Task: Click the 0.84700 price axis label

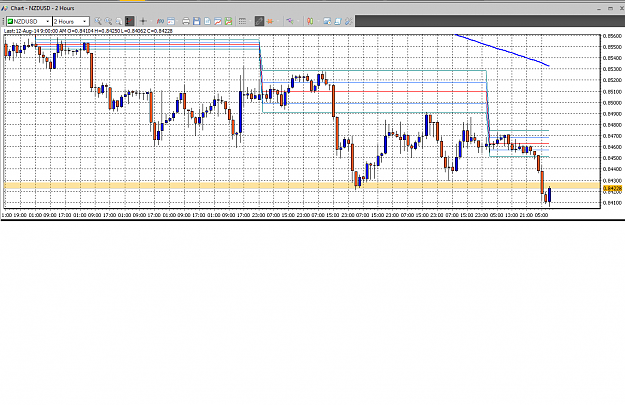Action: point(612,136)
